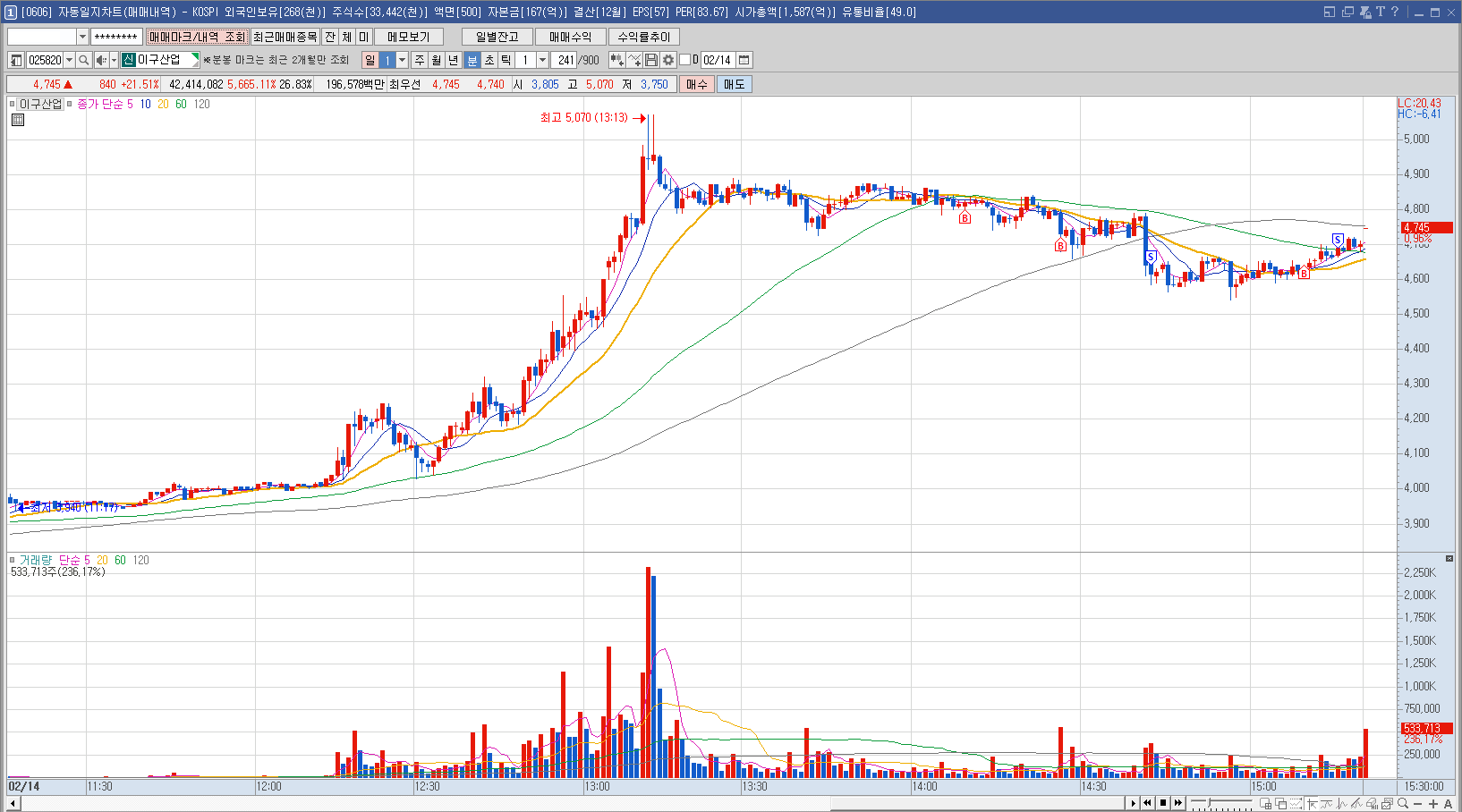Toggle the D checkbox near date

point(684,60)
